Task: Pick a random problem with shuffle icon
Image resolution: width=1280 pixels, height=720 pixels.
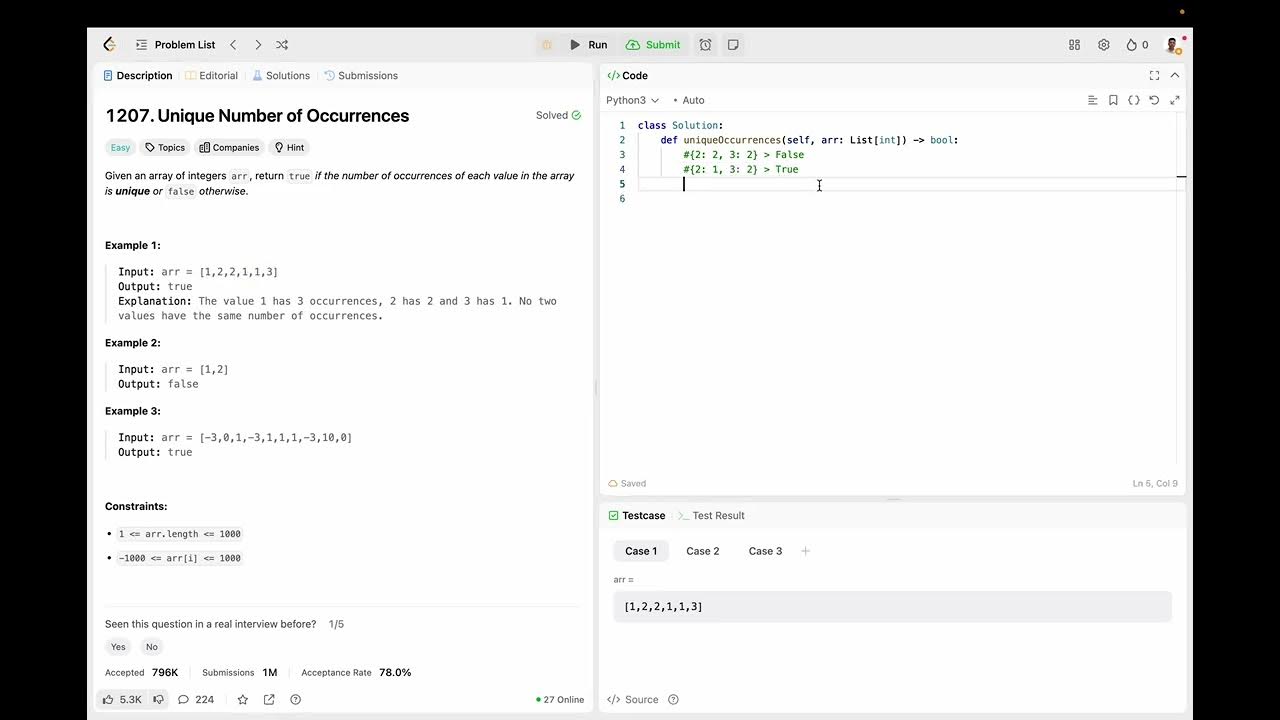Action: (x=282, y=45)
